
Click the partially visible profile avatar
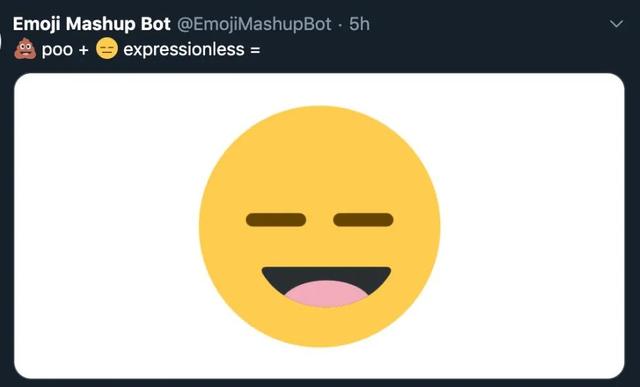[1, 41]
